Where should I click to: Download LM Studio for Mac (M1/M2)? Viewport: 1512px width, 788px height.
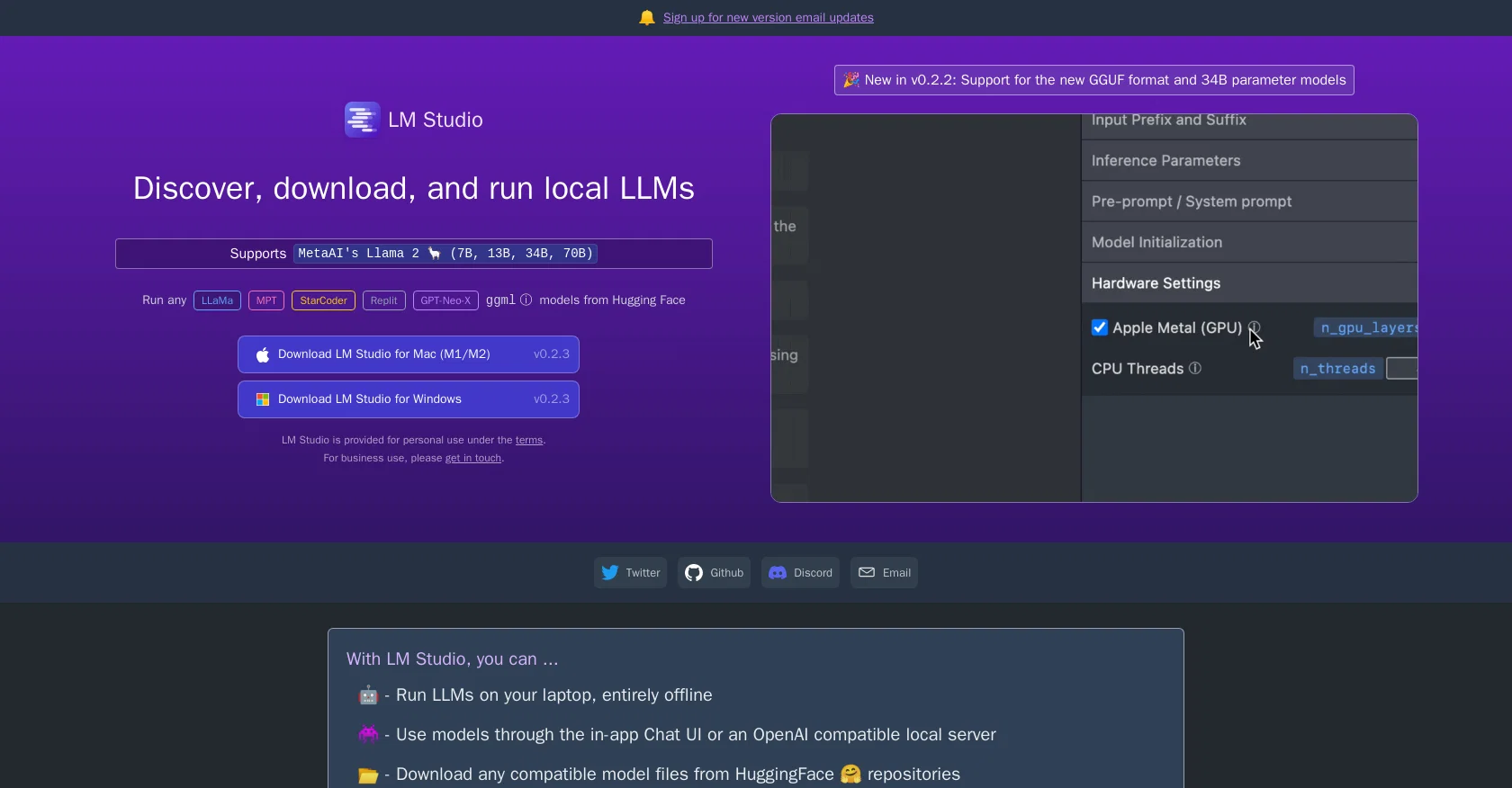point(409,354)
